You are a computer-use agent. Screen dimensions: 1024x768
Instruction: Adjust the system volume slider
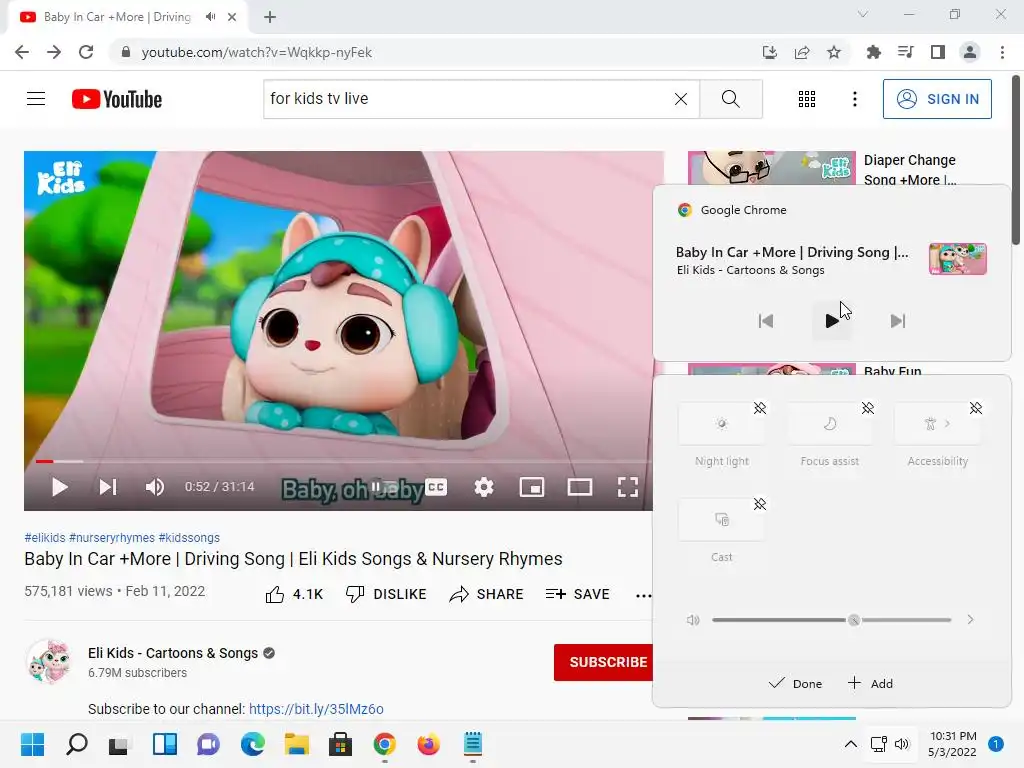pos(831,620)
